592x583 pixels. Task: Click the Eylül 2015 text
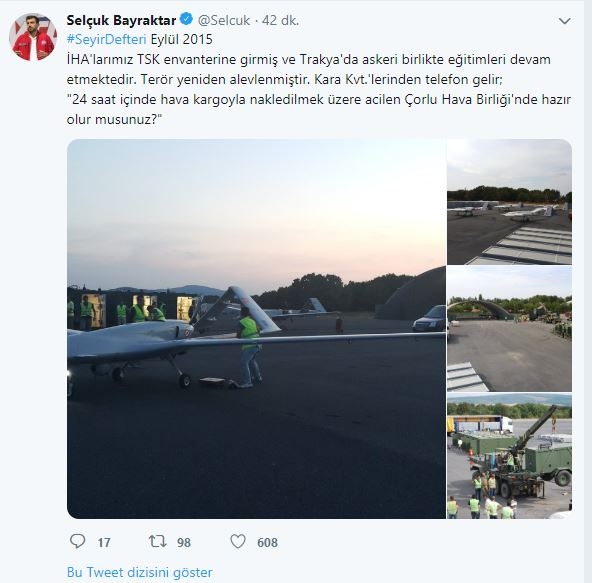pyautogui.click(x=182, y=39)
